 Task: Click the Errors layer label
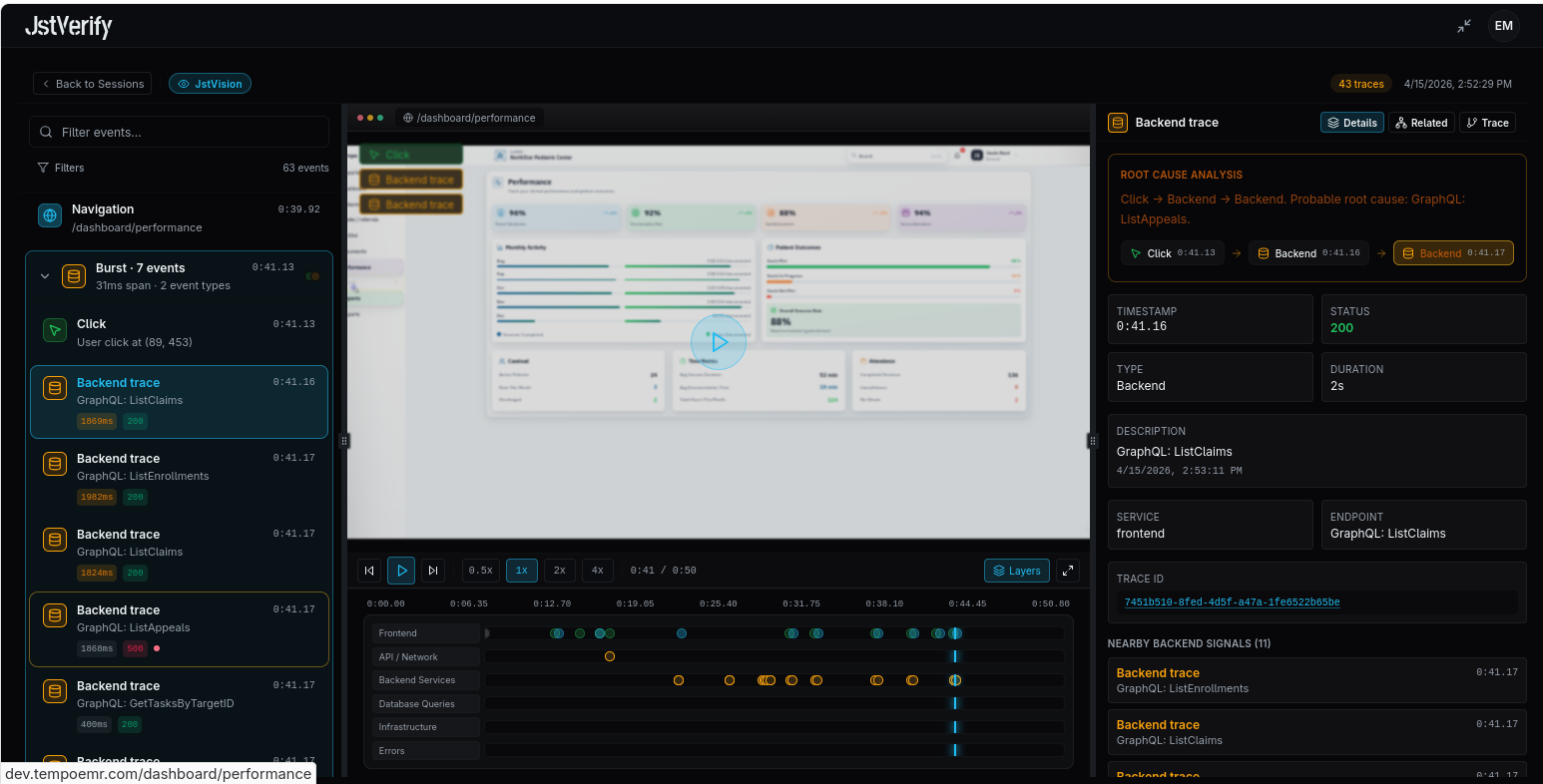click(426, 751)
